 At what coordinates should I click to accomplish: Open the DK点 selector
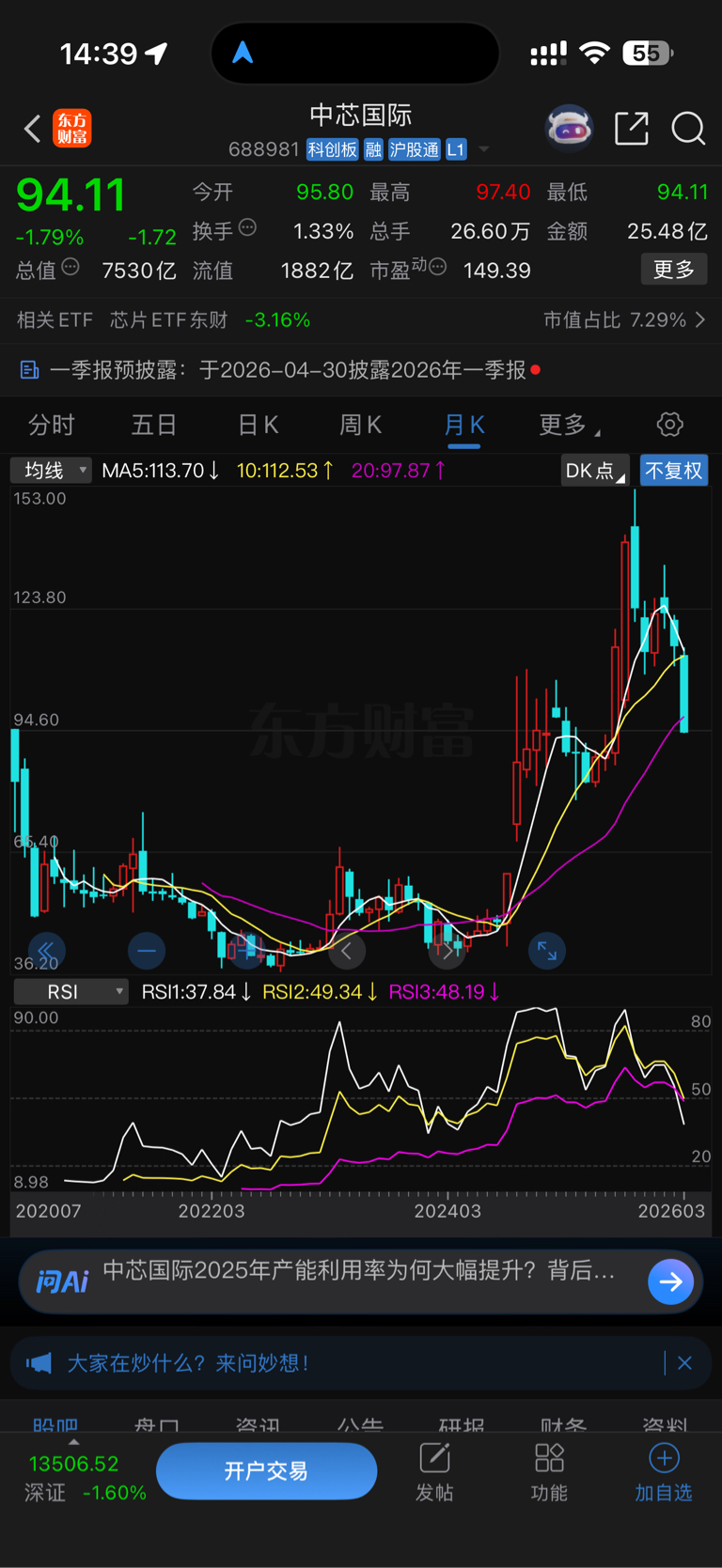[x=595, y=470]
